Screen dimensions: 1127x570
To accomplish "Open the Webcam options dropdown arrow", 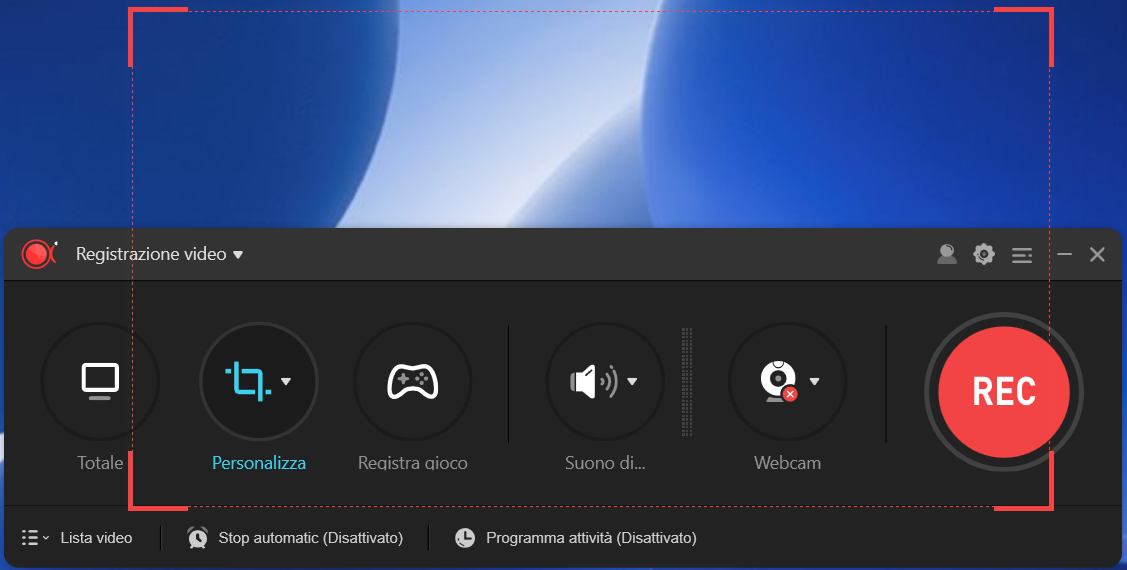I will [x=814, y=381].
